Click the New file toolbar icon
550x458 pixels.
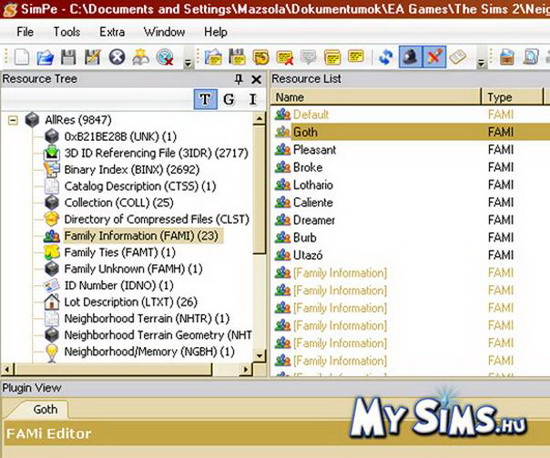22,57
